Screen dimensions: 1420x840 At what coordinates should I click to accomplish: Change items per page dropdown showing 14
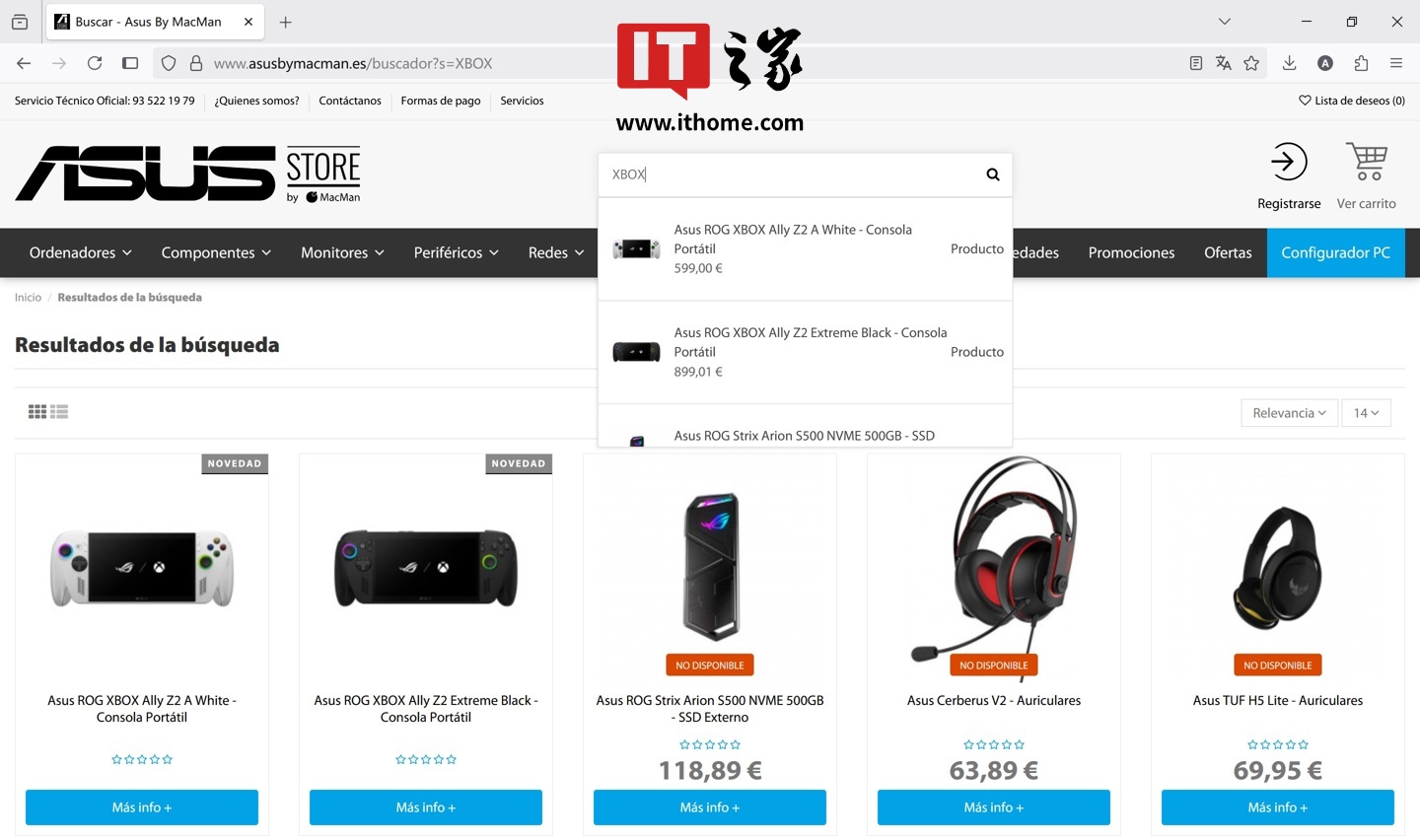pyautogui.click(x=1367, y=413)
